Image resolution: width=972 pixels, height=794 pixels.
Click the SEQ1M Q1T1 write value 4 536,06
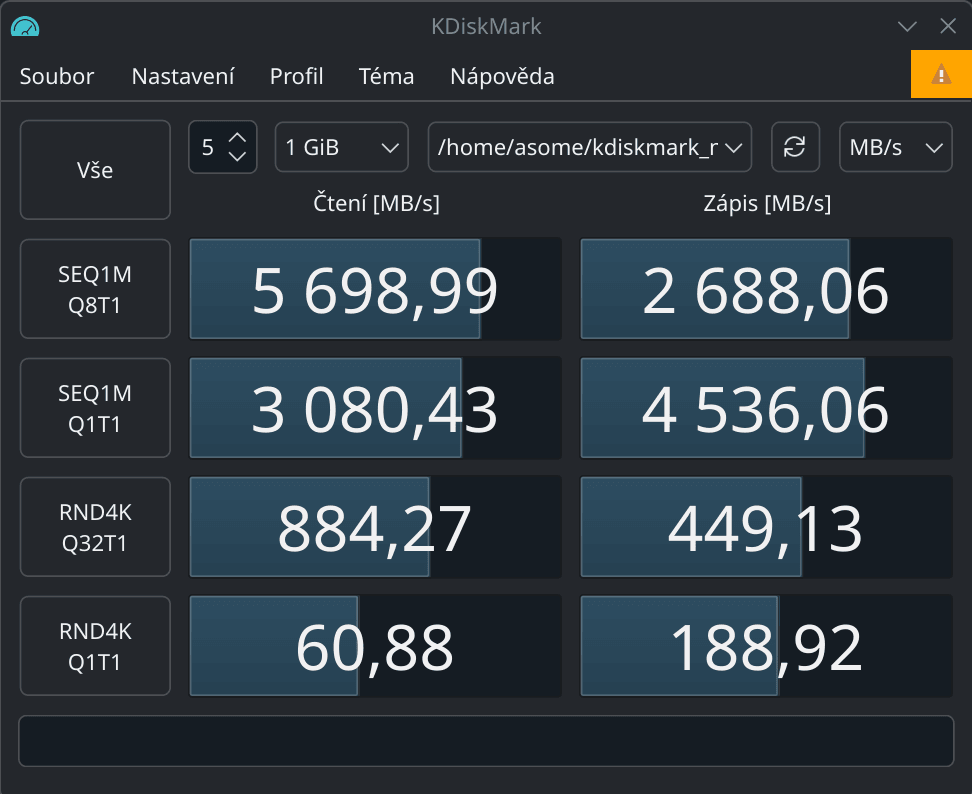tap(766, 408)
